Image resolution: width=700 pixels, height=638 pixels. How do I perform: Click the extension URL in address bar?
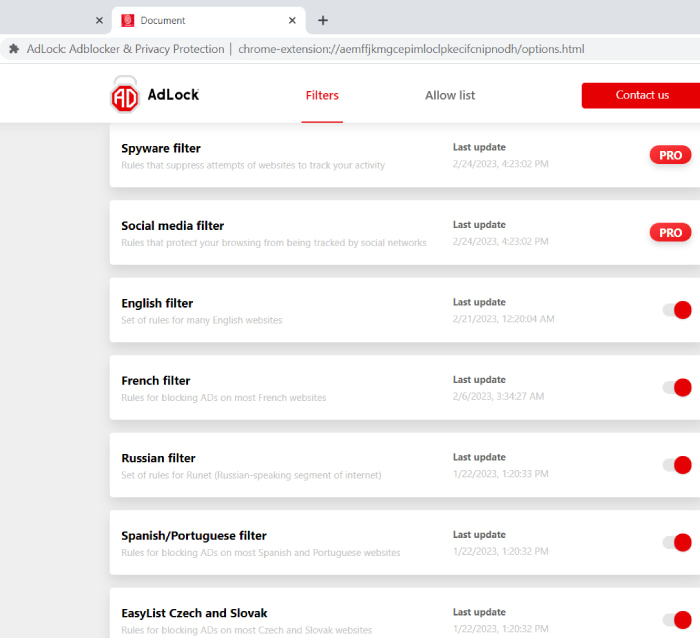tap(411, 49)
